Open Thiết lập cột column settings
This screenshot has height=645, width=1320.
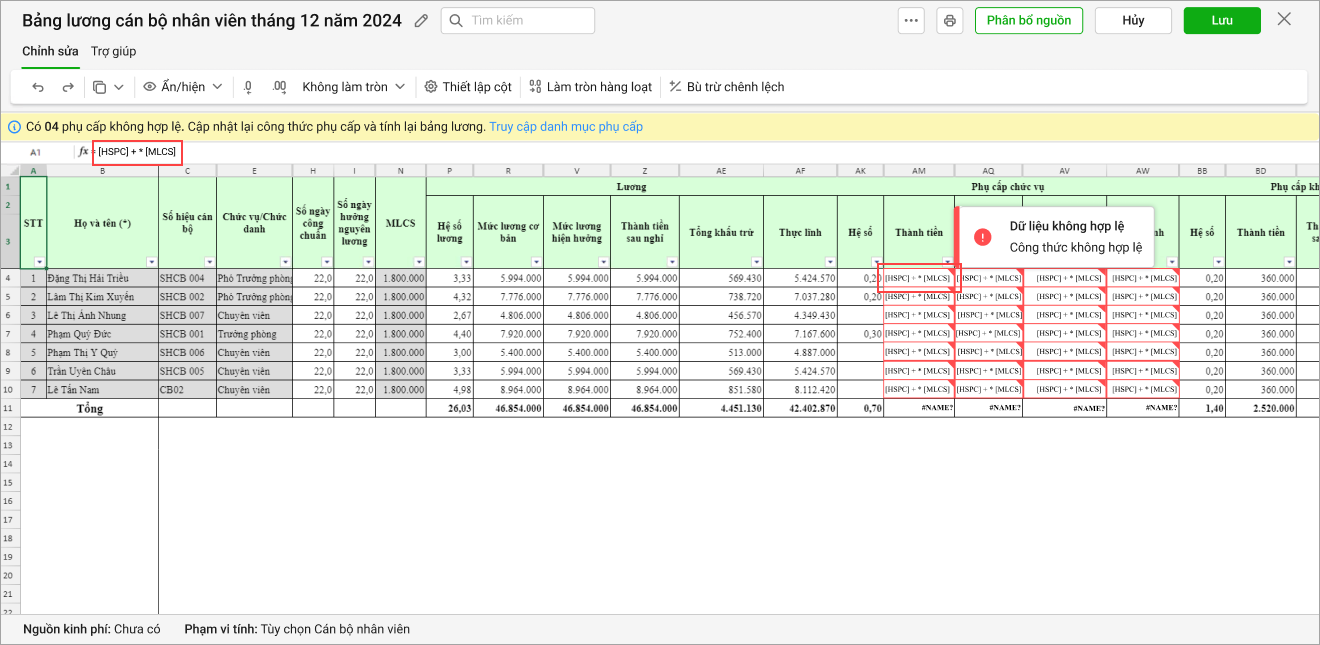(x=468, y=87)
